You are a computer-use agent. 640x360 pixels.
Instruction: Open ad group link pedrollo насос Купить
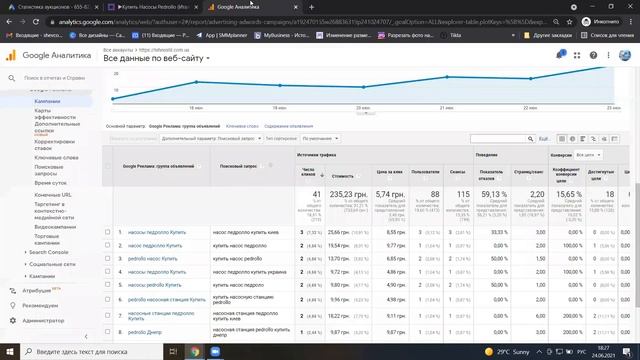[153, 259]
